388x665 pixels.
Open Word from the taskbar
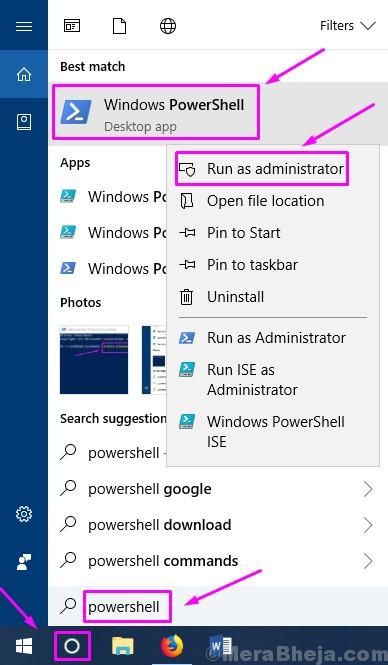(221, 646)
